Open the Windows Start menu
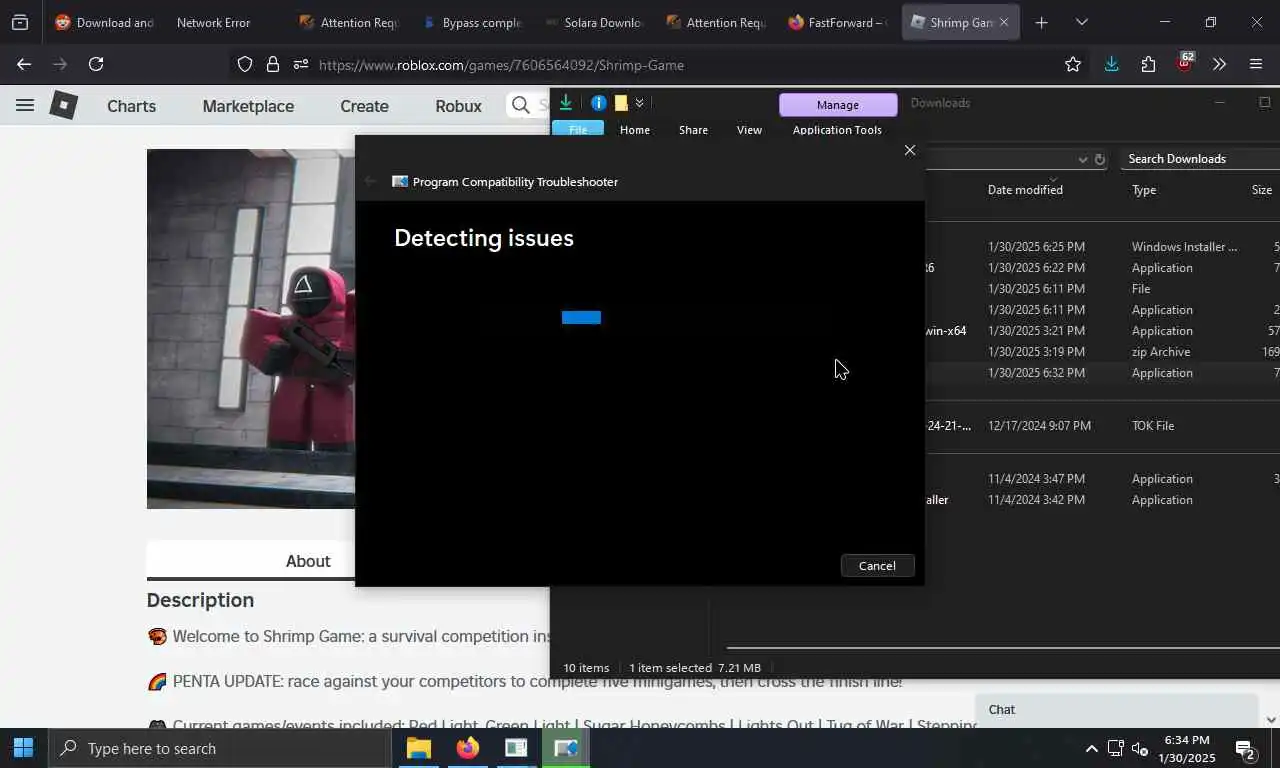The width and height of the screenshot is (1280, 768). pos(23,748)
